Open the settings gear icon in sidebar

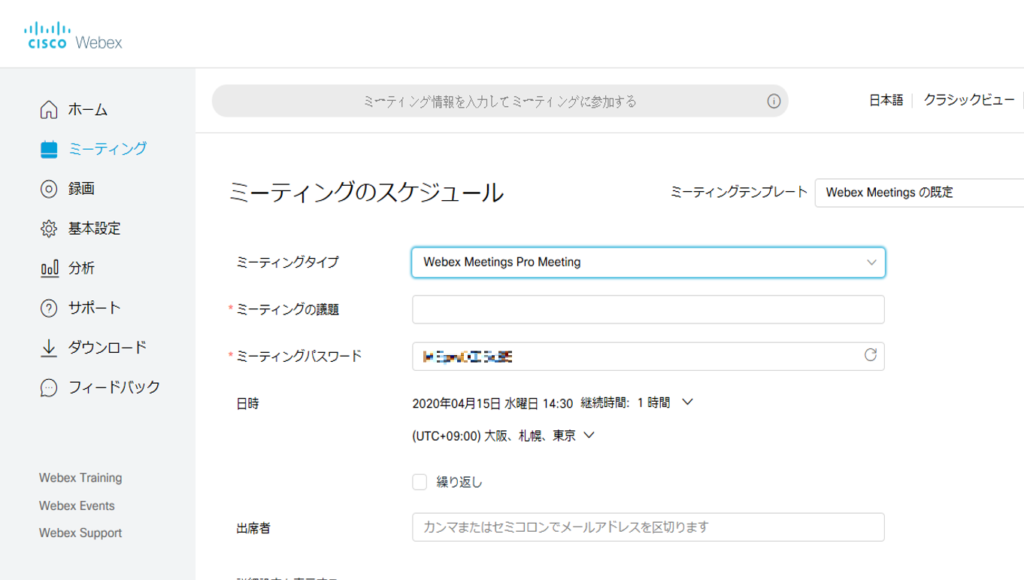49,229
